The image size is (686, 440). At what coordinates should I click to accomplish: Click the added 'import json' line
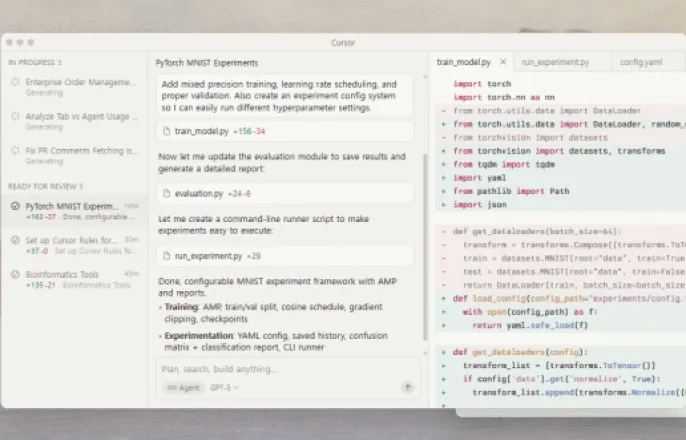pyautogui.click(x=480, y=205)
